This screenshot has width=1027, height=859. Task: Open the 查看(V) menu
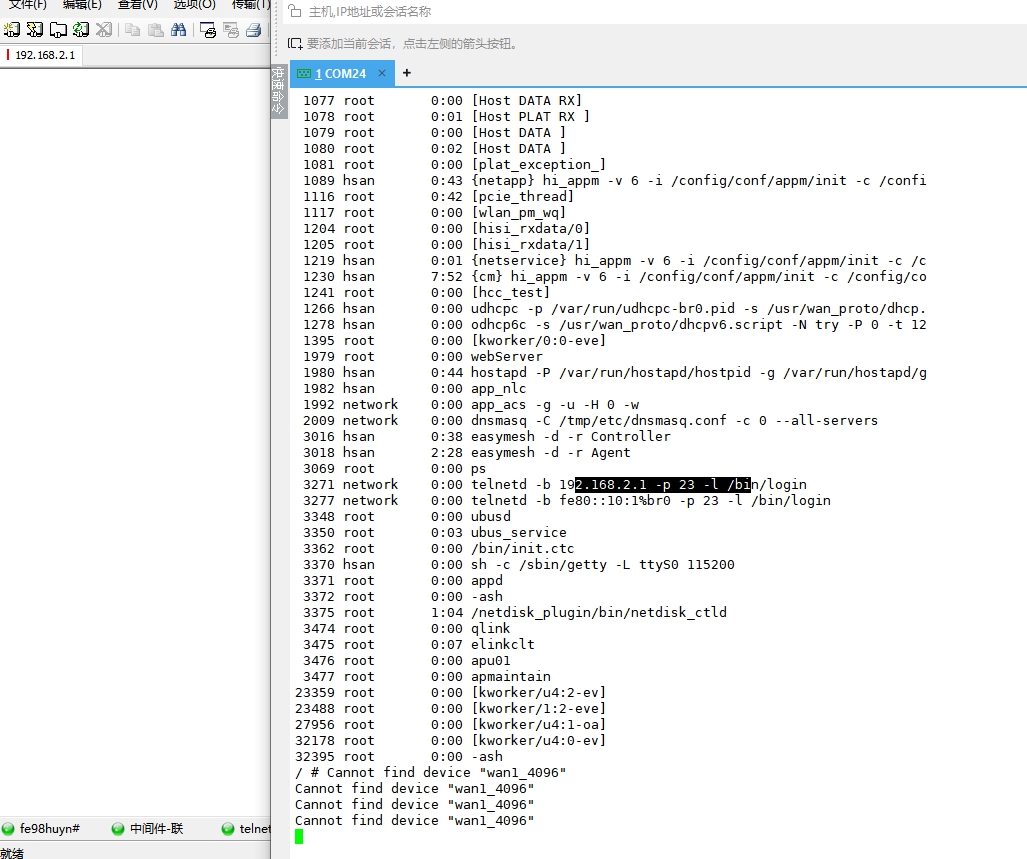click(x=138, y=5)
